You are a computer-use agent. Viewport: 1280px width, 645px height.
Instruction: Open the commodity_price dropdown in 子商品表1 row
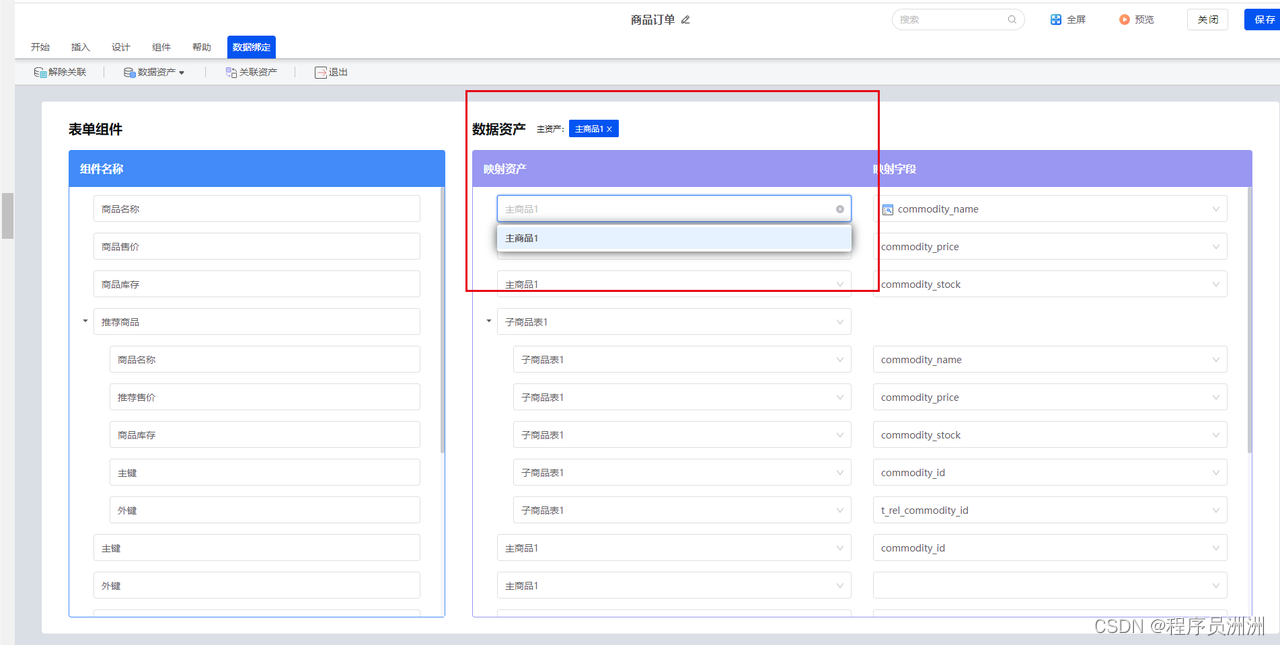(x=1050, y=397)
